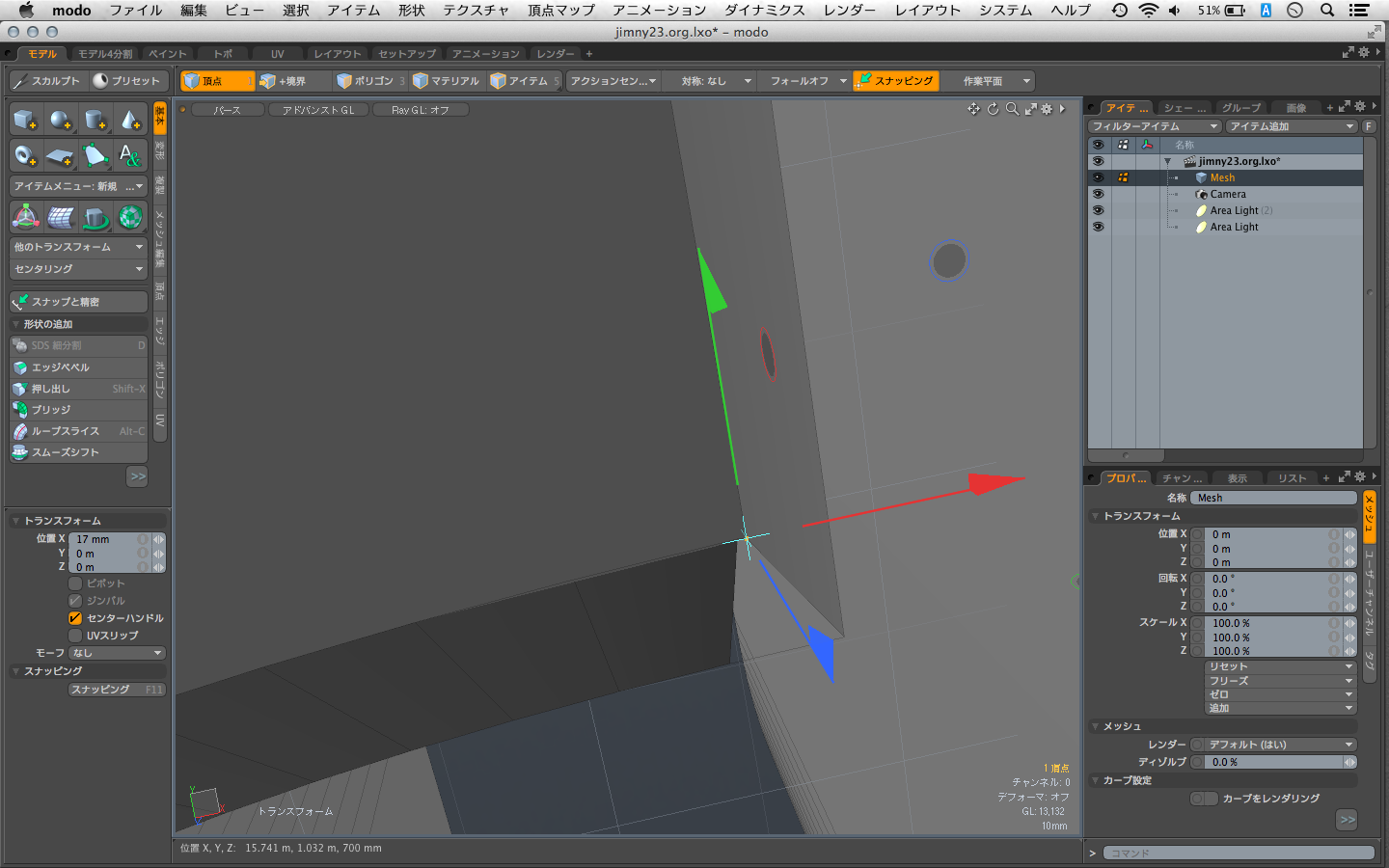
Task: Open the スカルプト tools button
Action: click(47, 81)
